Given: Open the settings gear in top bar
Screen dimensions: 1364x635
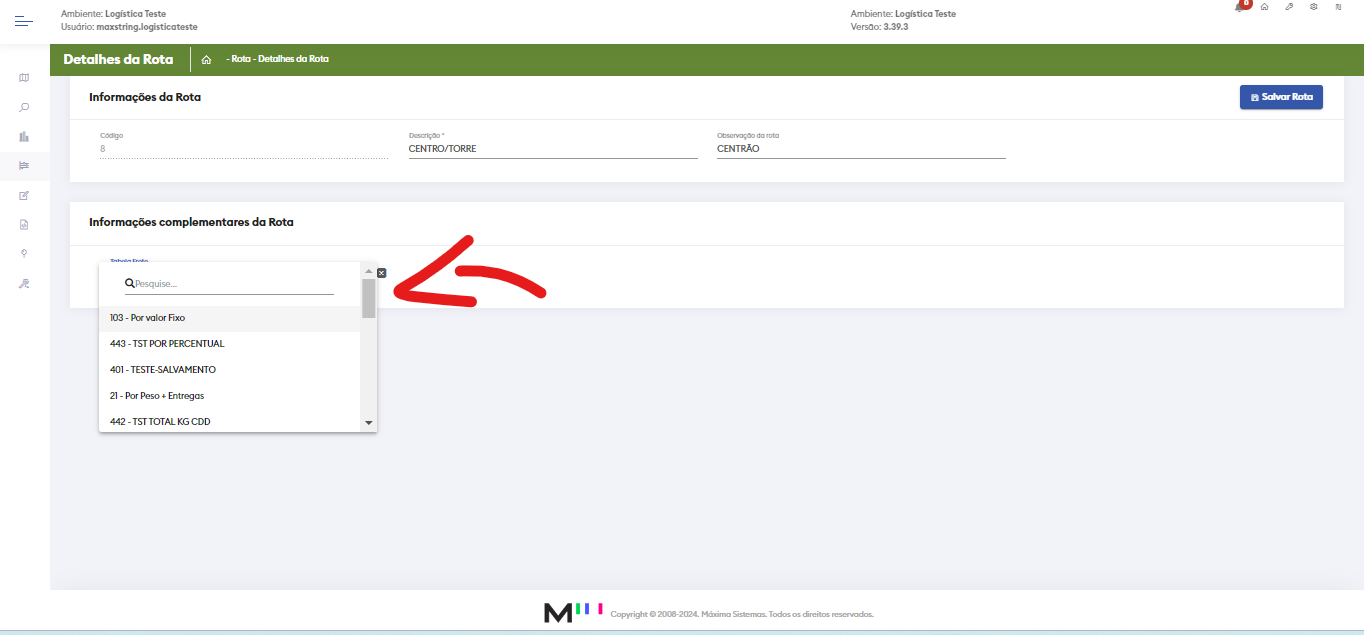Looking at the screenshot, I should pos(1313,7).
